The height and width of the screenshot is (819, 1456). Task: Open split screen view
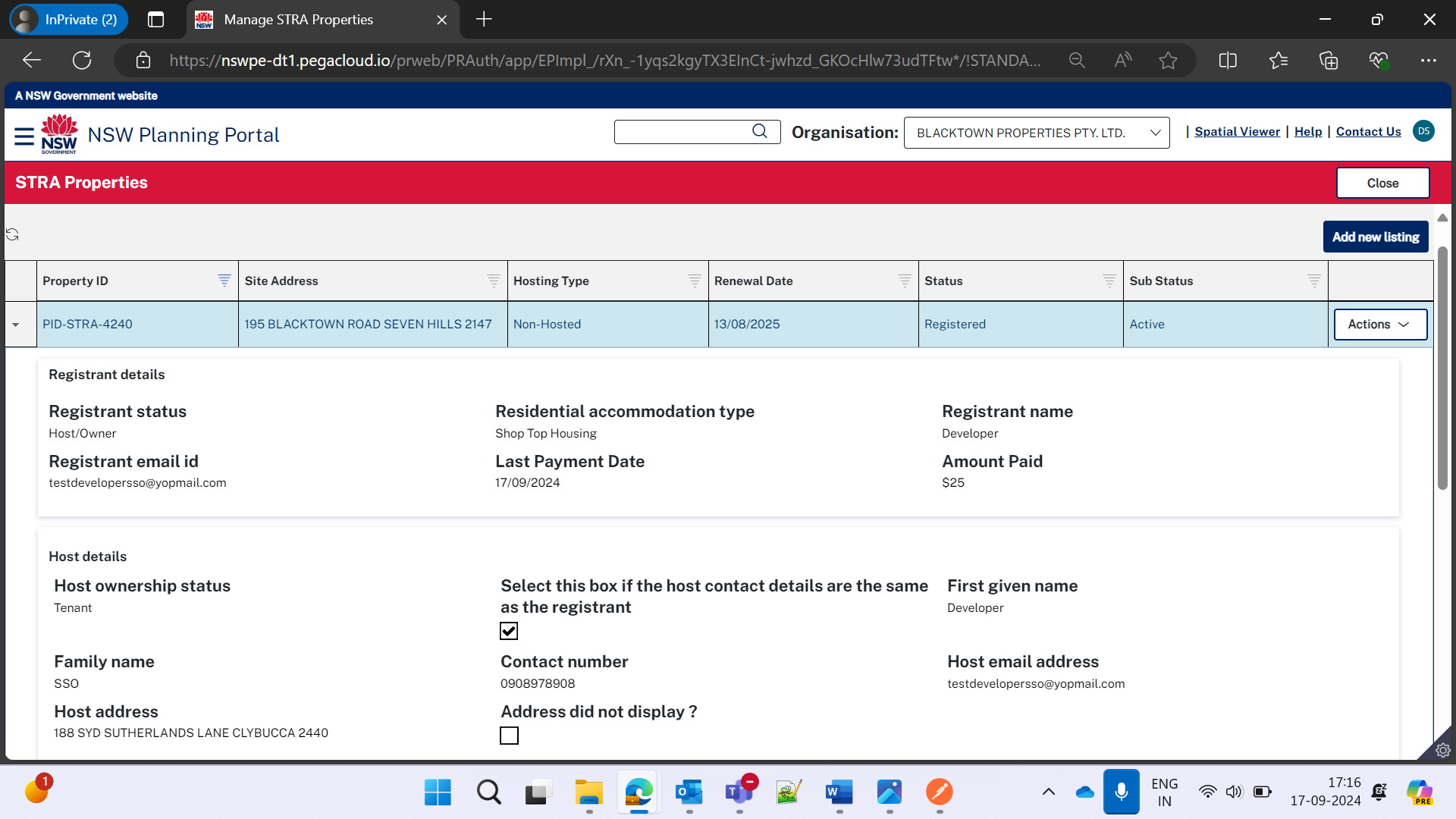(x=1228, y=61)
